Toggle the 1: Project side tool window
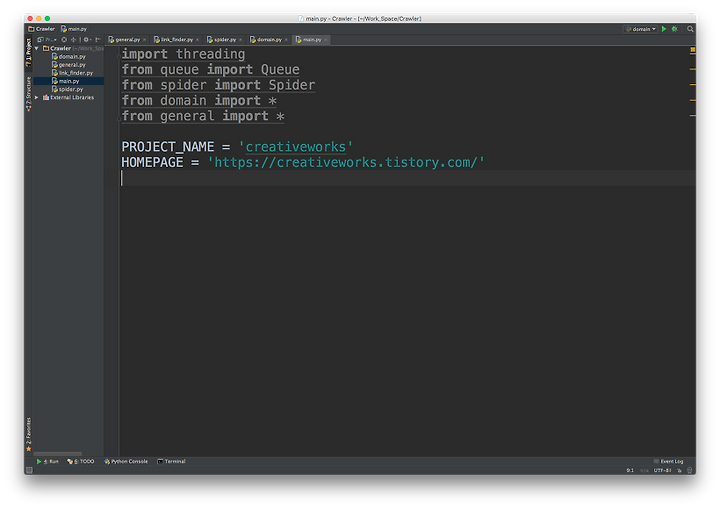 (28, 52)
